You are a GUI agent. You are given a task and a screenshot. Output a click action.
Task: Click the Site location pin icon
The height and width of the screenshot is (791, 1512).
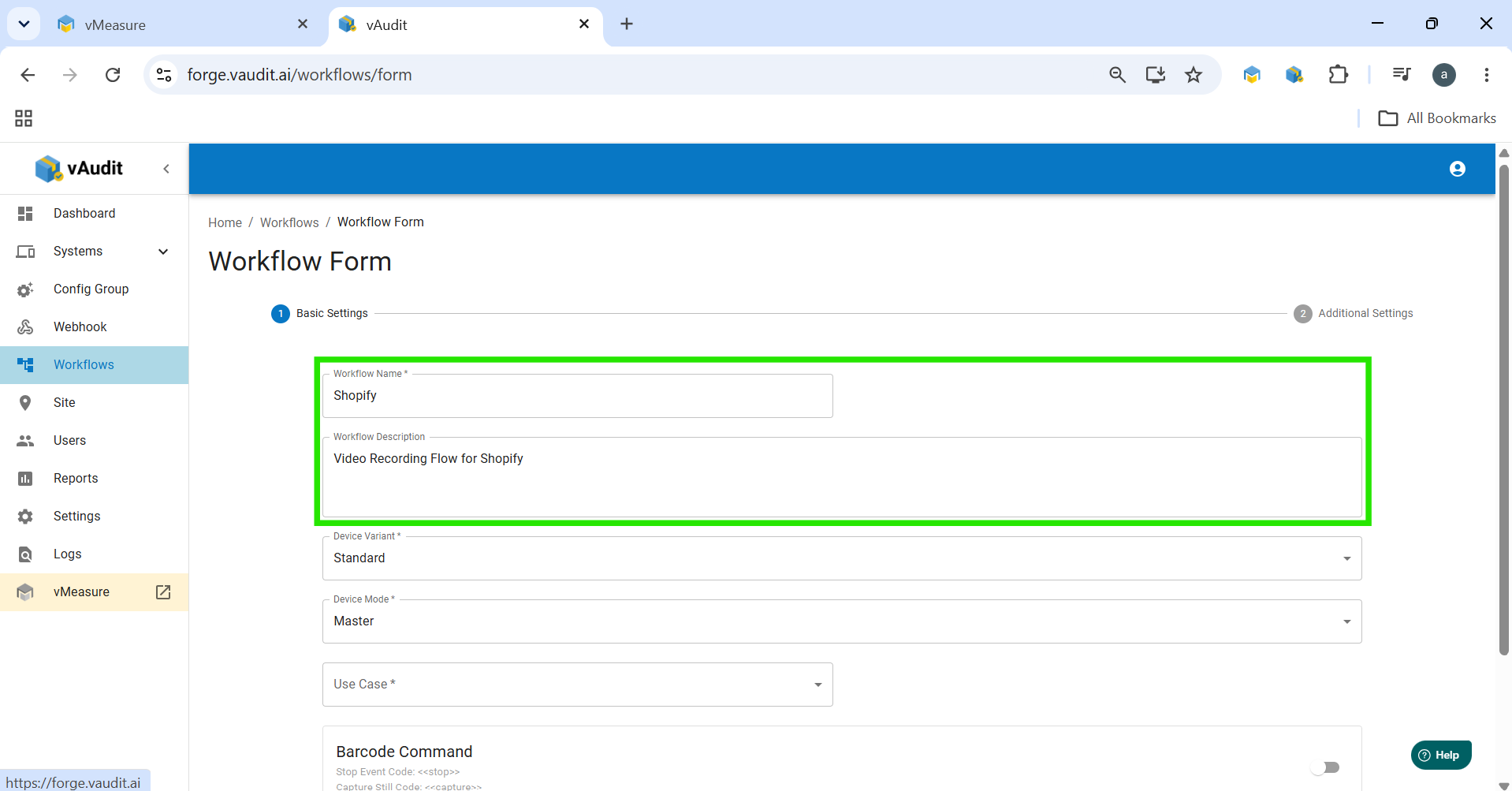pyautogui.click(x=25, y=403)
